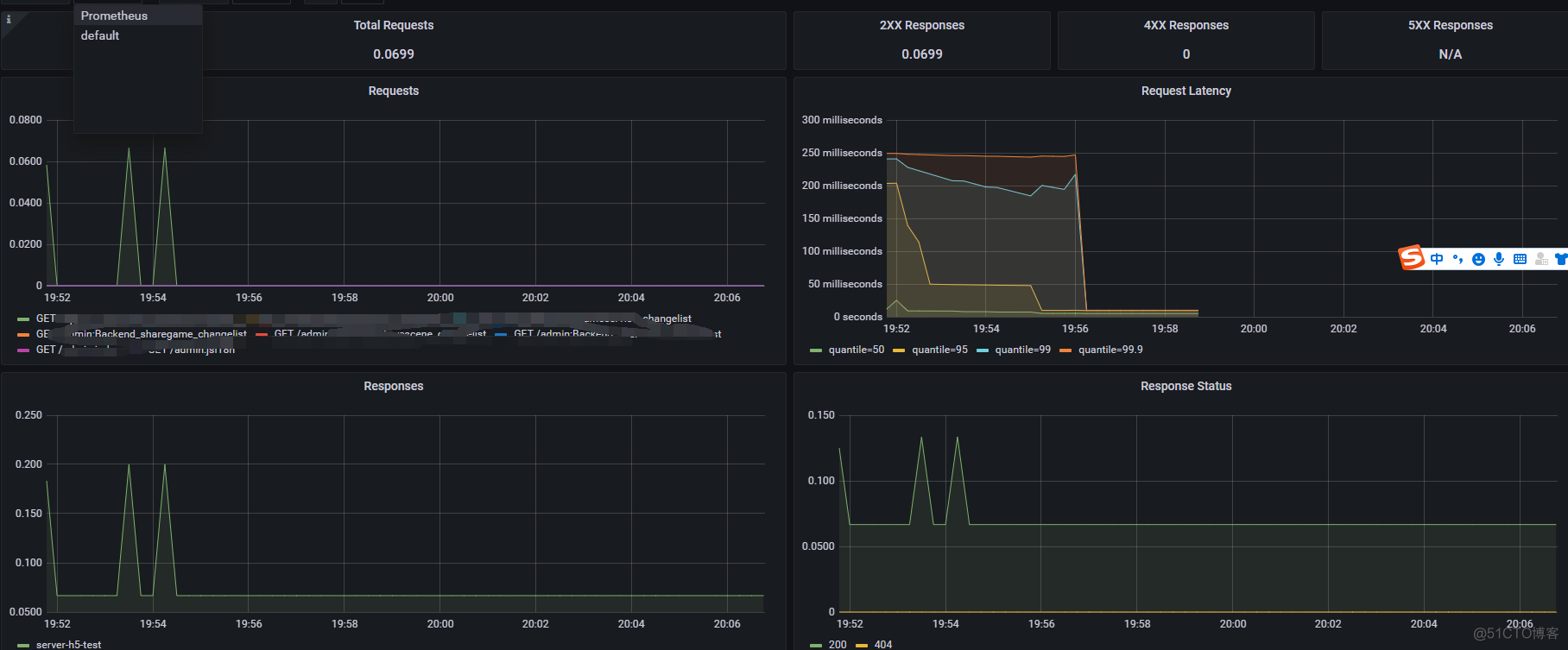Toggle the 404 legend label

[883, 645]
